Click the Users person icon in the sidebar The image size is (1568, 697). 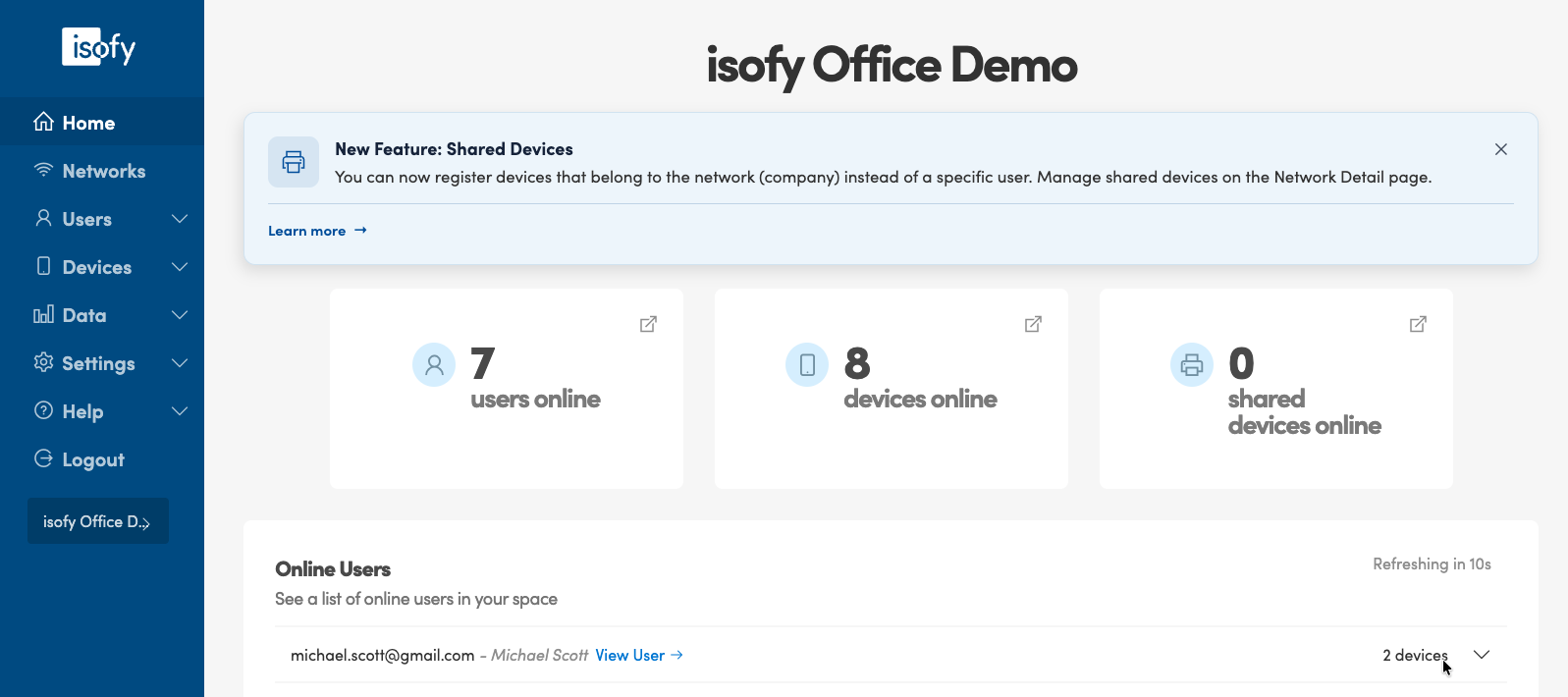(43, 218)
